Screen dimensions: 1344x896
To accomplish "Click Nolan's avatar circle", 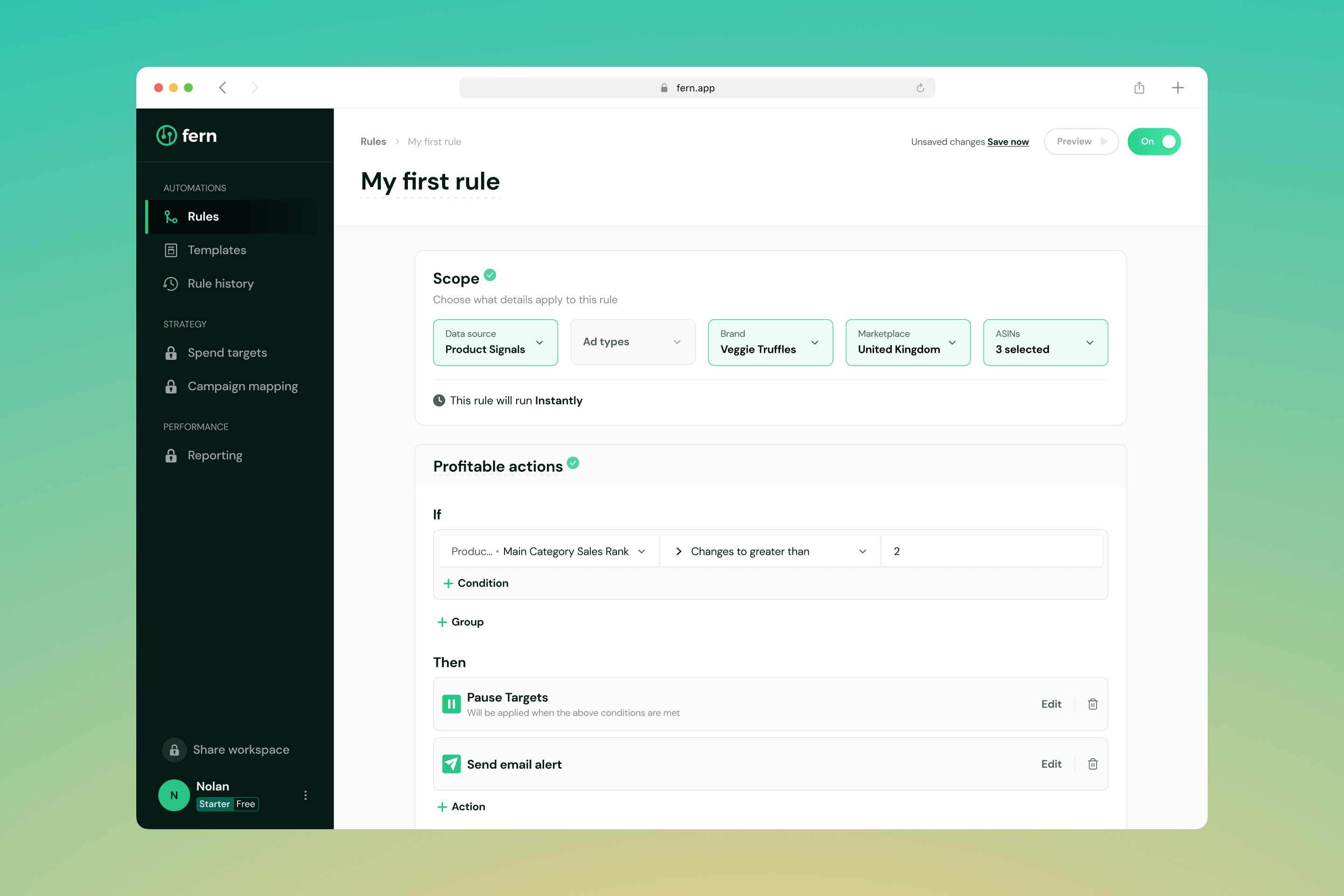I will (x=174, y=795).
